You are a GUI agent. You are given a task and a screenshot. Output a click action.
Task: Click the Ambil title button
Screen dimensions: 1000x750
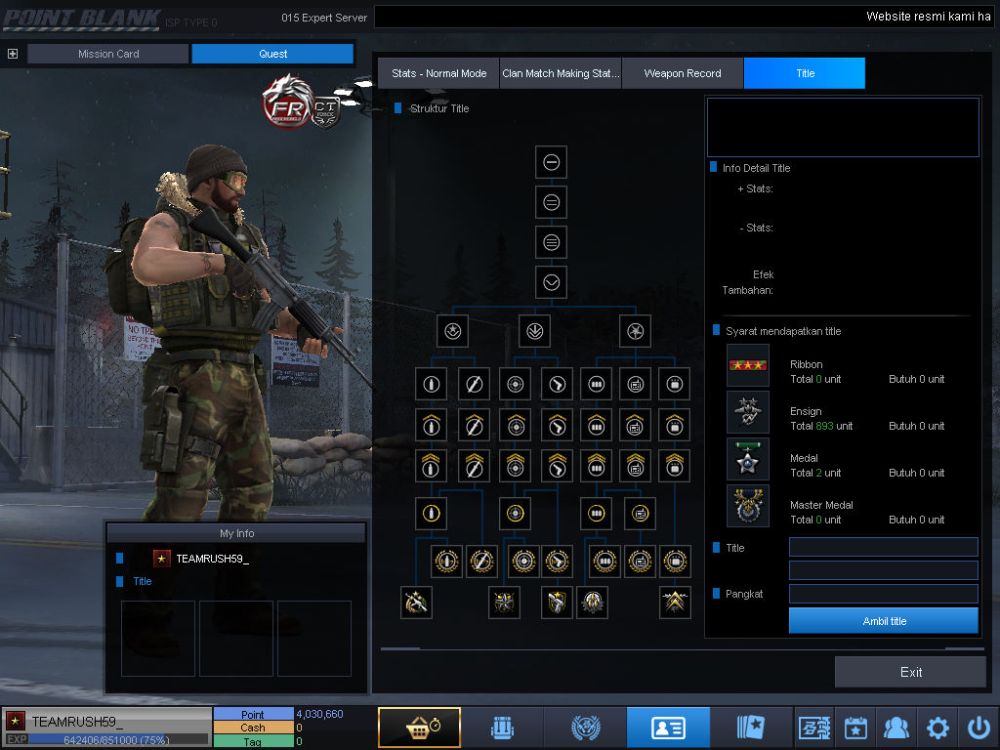884,621
